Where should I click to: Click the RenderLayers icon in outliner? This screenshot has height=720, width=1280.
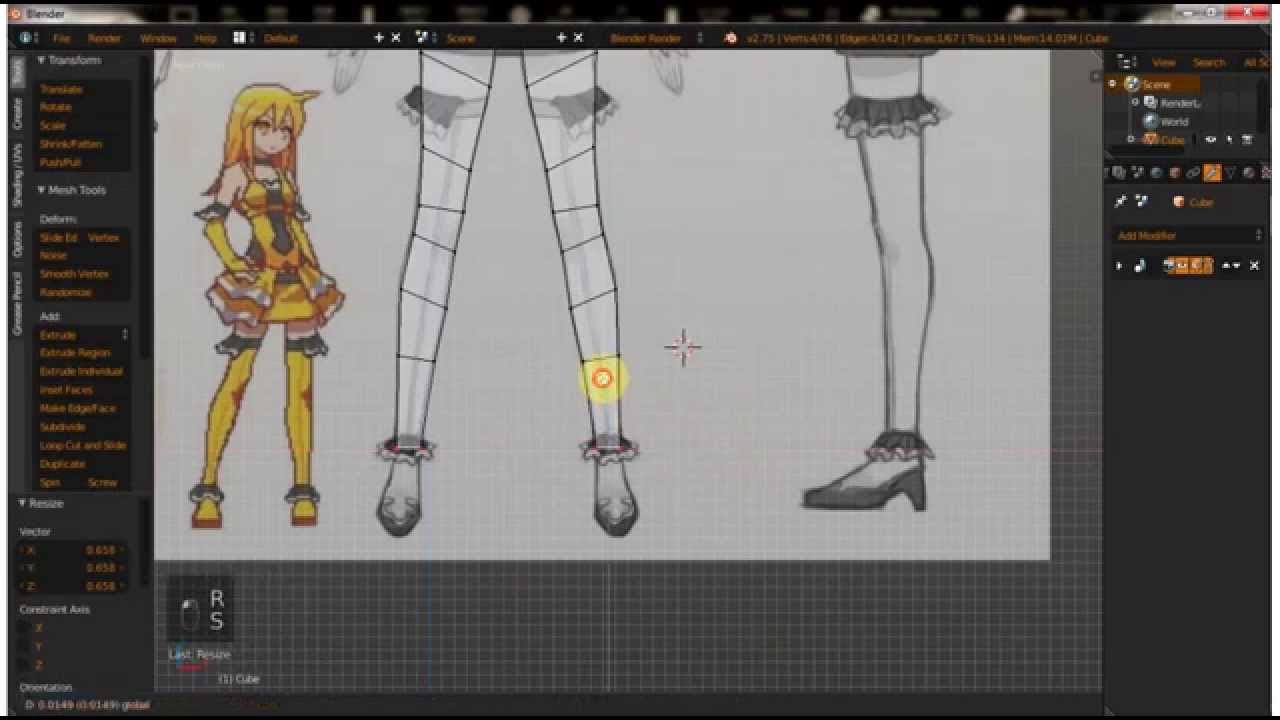pyautogui.click(x=1150, y=103)
